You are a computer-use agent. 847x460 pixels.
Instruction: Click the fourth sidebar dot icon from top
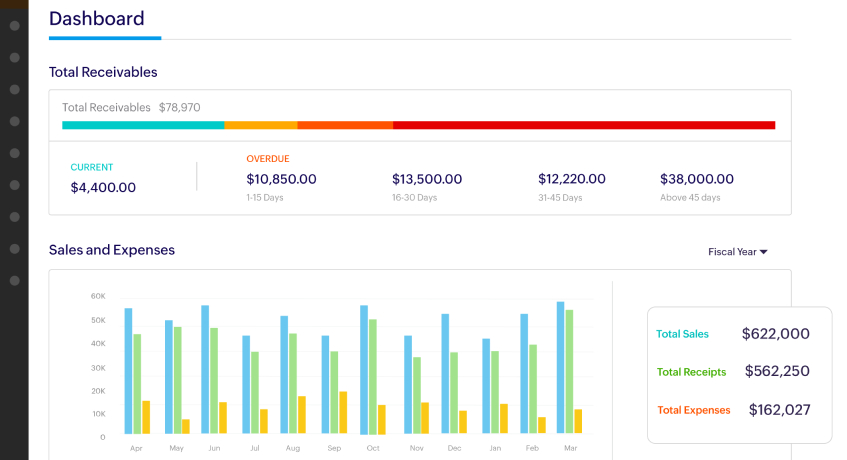click(x=14, y=121)
